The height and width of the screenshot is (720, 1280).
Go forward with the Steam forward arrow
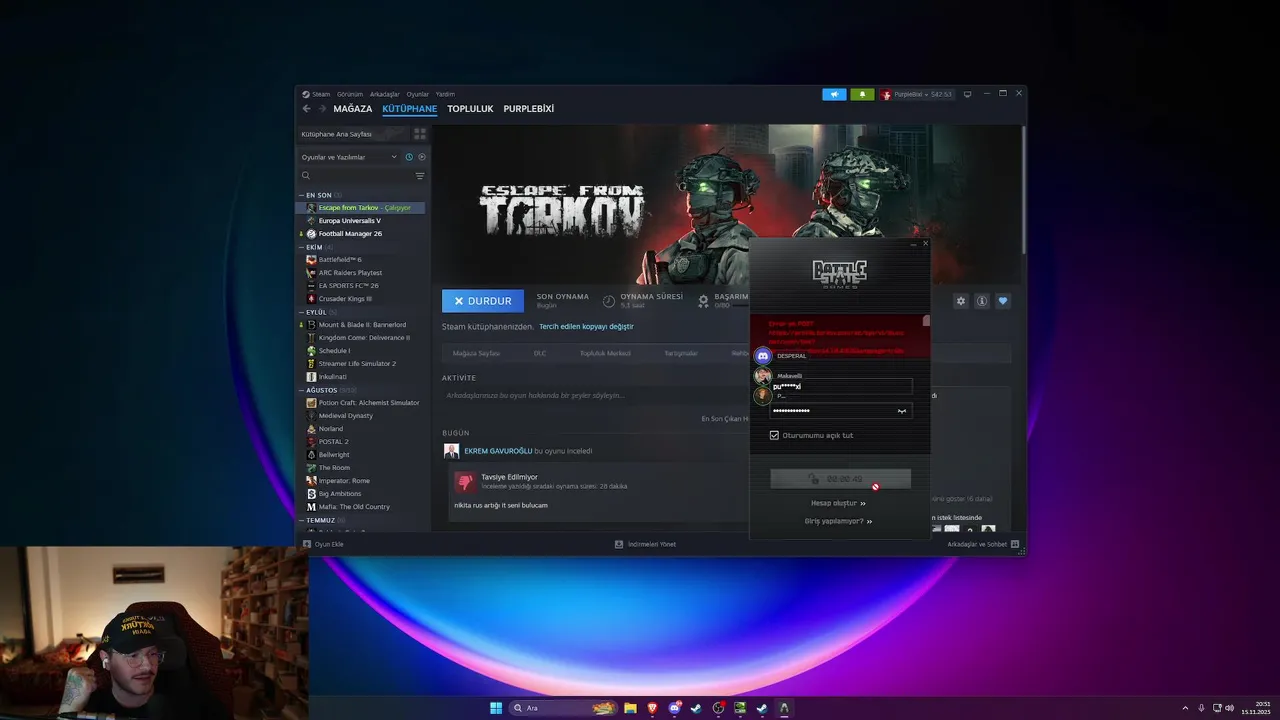pos(322,109)
